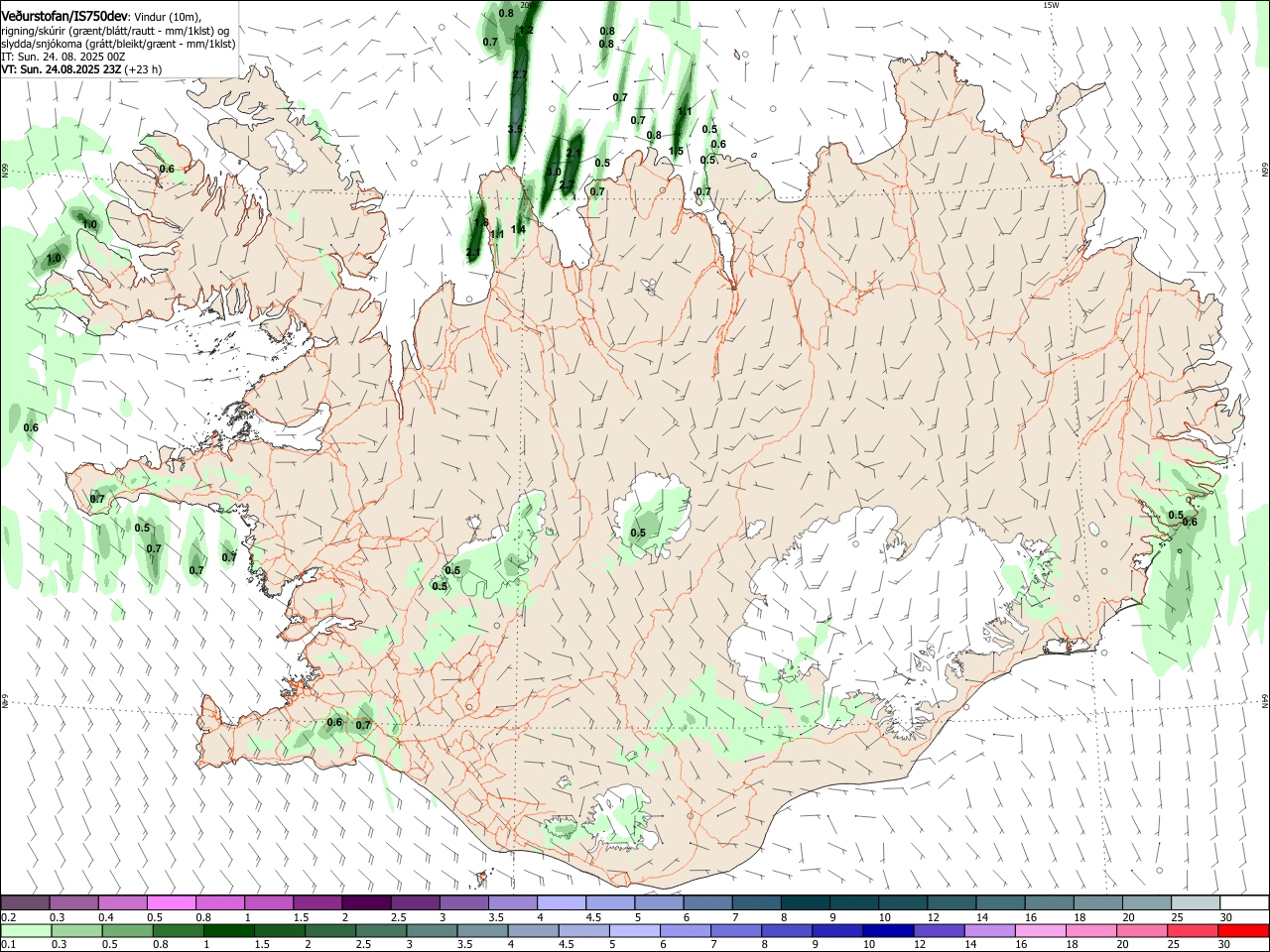Select the navy blue swatch labeled 10 in lower row

coord(889,930)
